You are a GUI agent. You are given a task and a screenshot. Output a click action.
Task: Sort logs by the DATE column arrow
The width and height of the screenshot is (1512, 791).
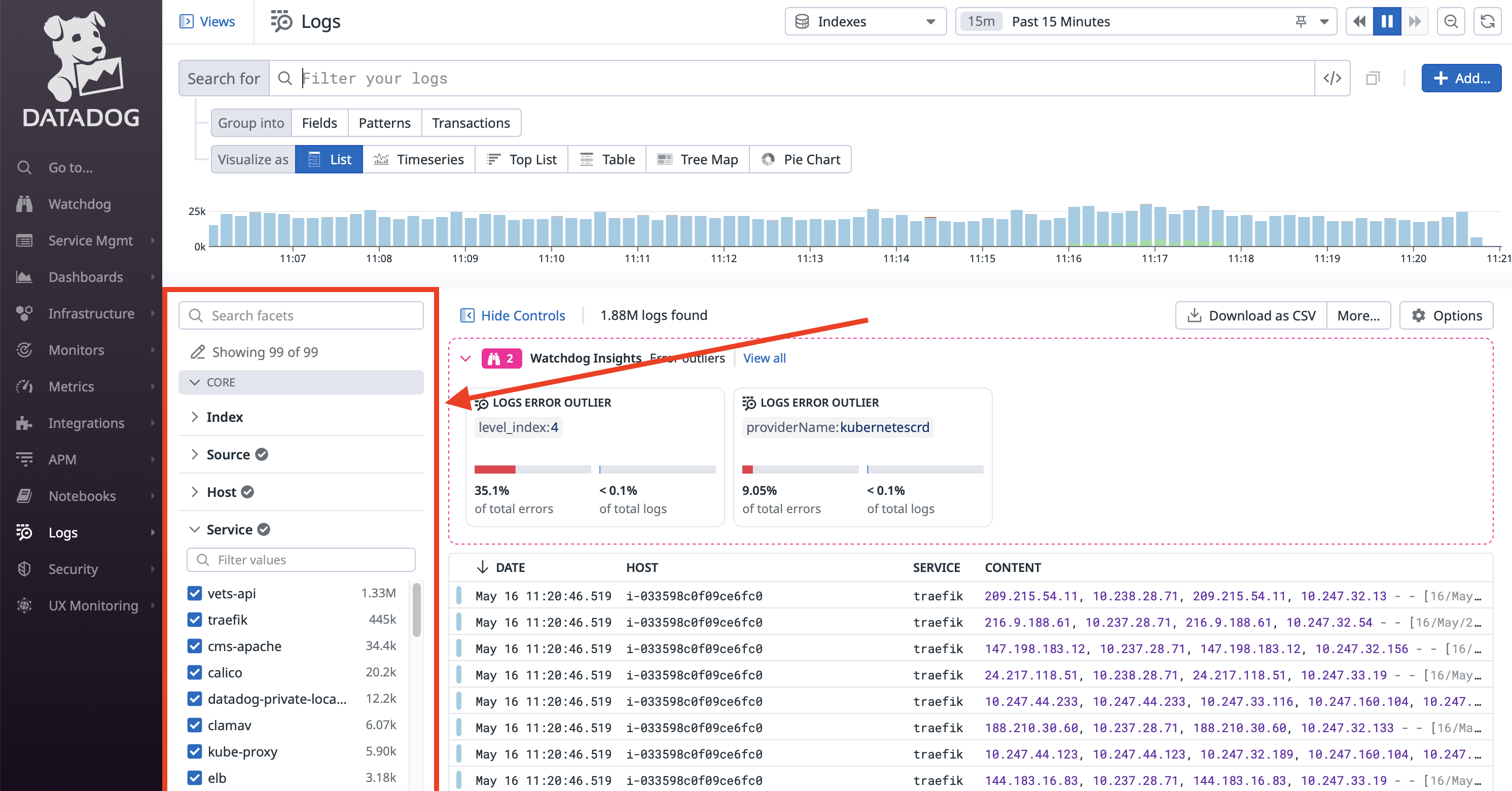[483, 567]
